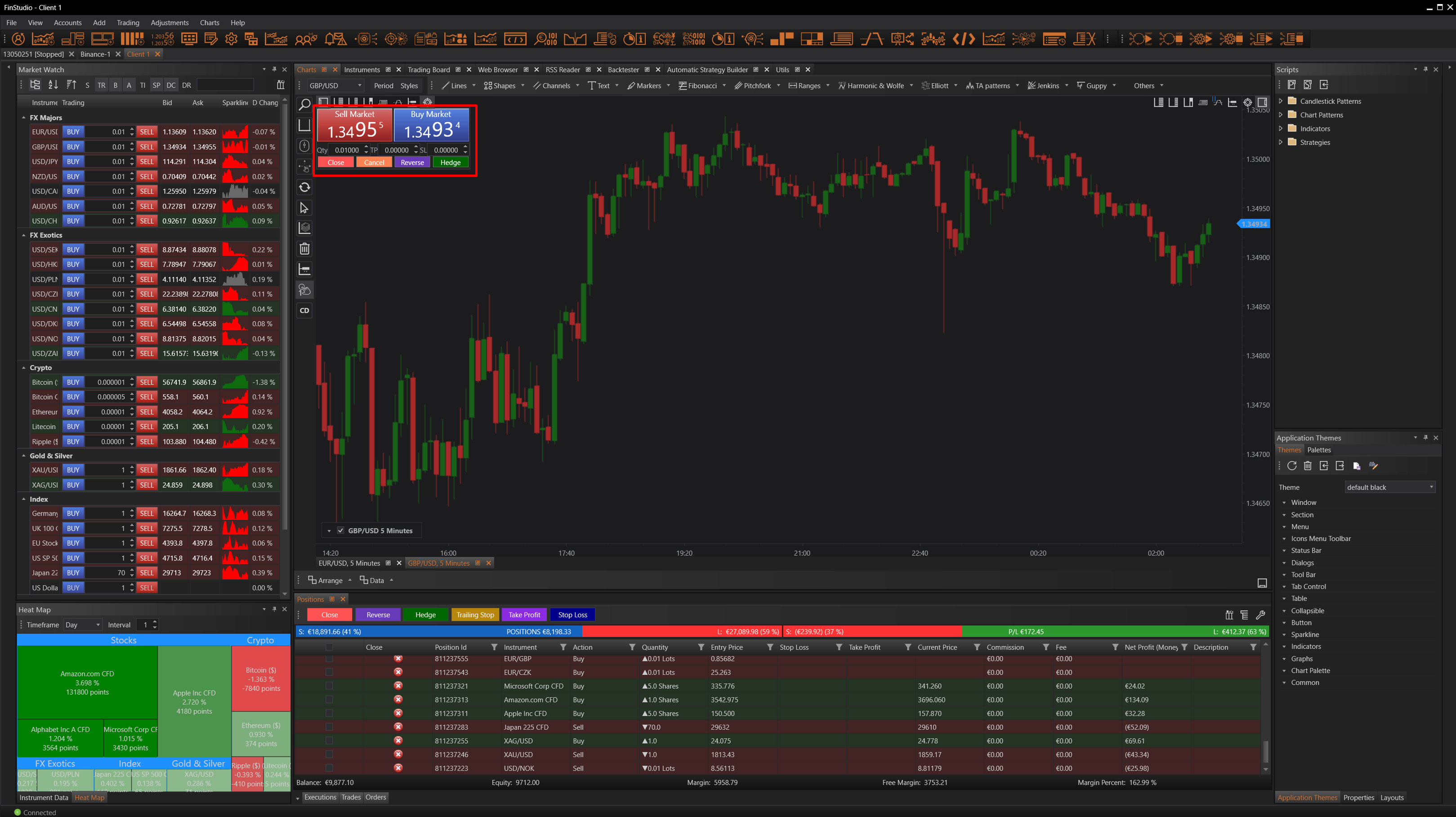Check the EUR/GBP position row checkbox
The image size is (1456, 817).
coord(329,659)
